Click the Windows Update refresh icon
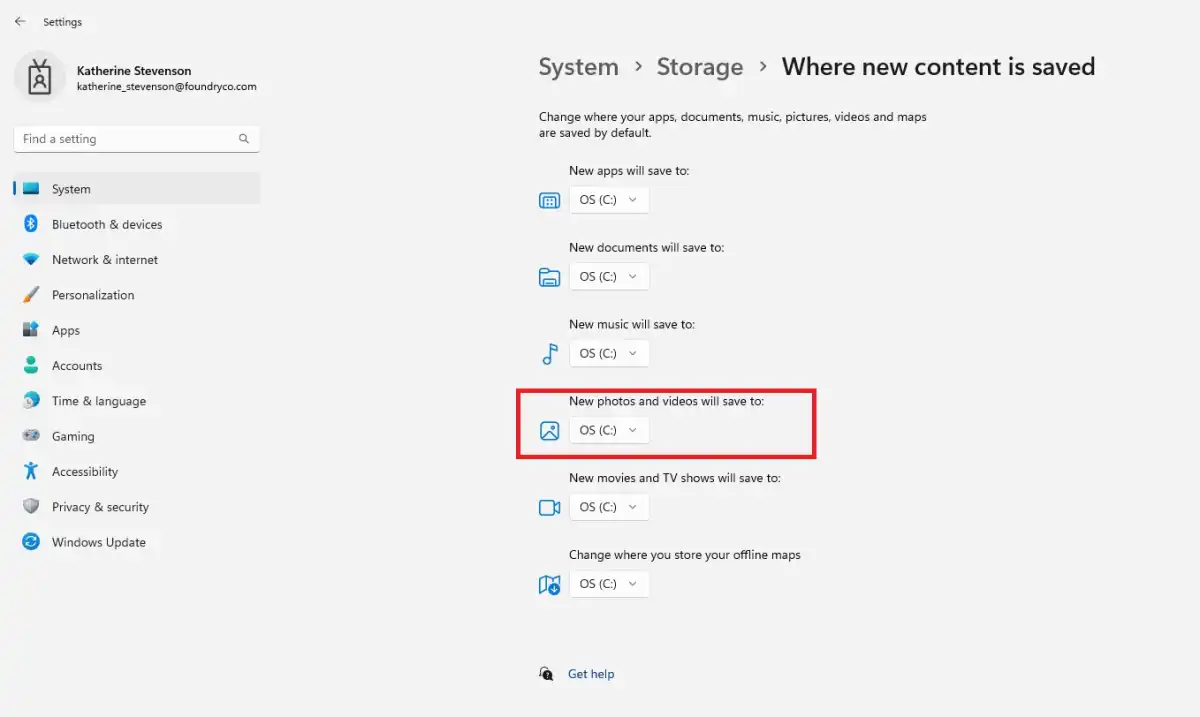The width and height of the screenshot is (1200, 717). pos(31,542)
